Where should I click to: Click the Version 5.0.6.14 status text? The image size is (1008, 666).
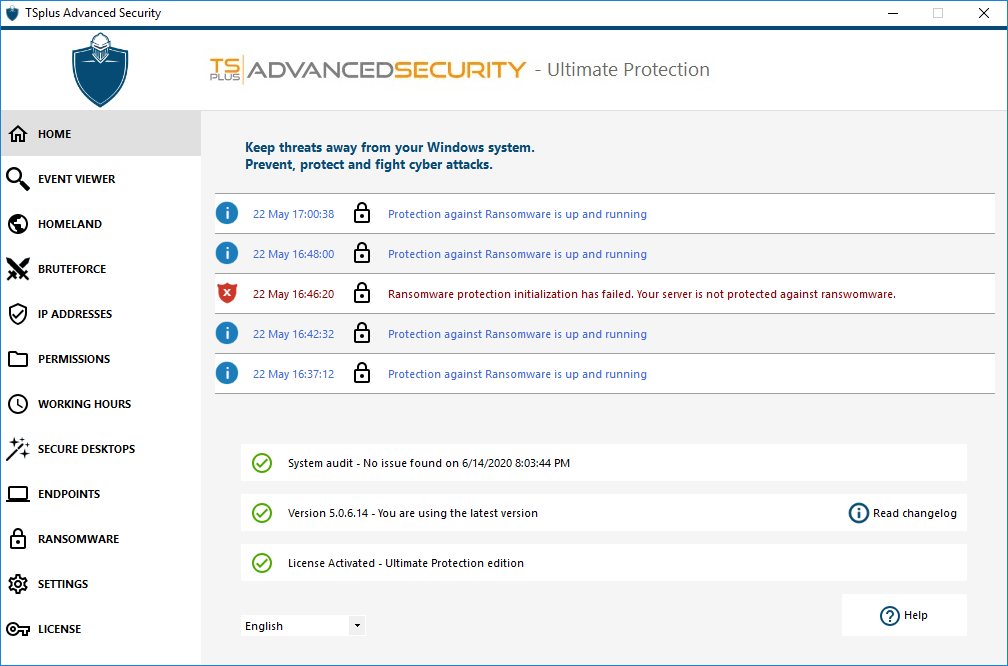[413, 513]
